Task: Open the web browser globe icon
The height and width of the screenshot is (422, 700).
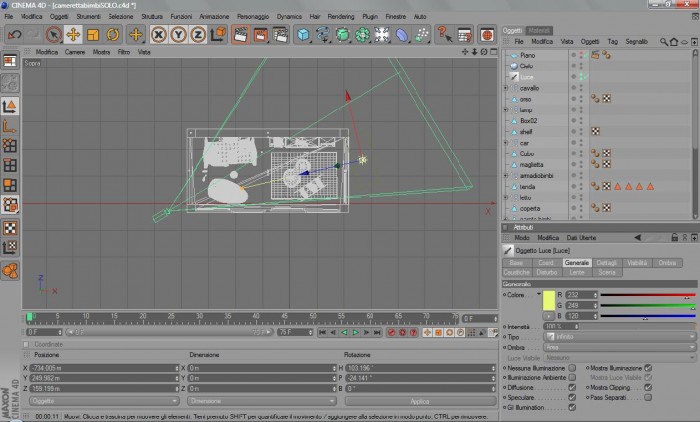Action: pos(487,34)
